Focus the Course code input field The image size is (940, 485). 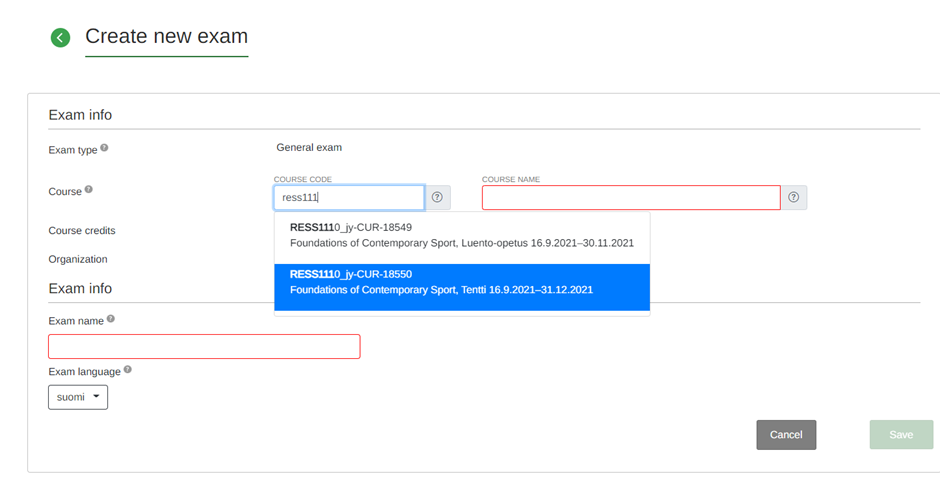349,198
